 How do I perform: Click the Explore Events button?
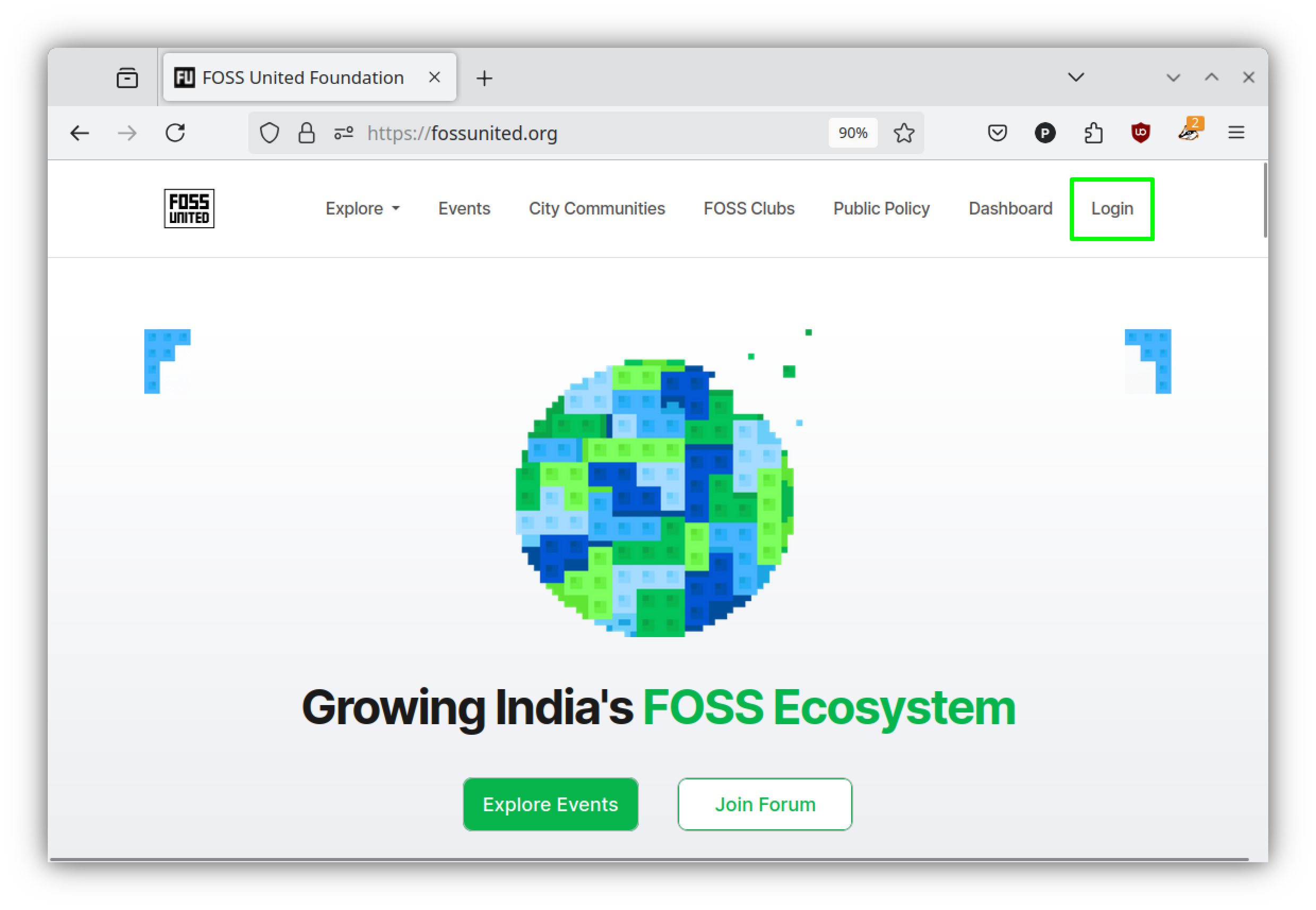[550, 804]
